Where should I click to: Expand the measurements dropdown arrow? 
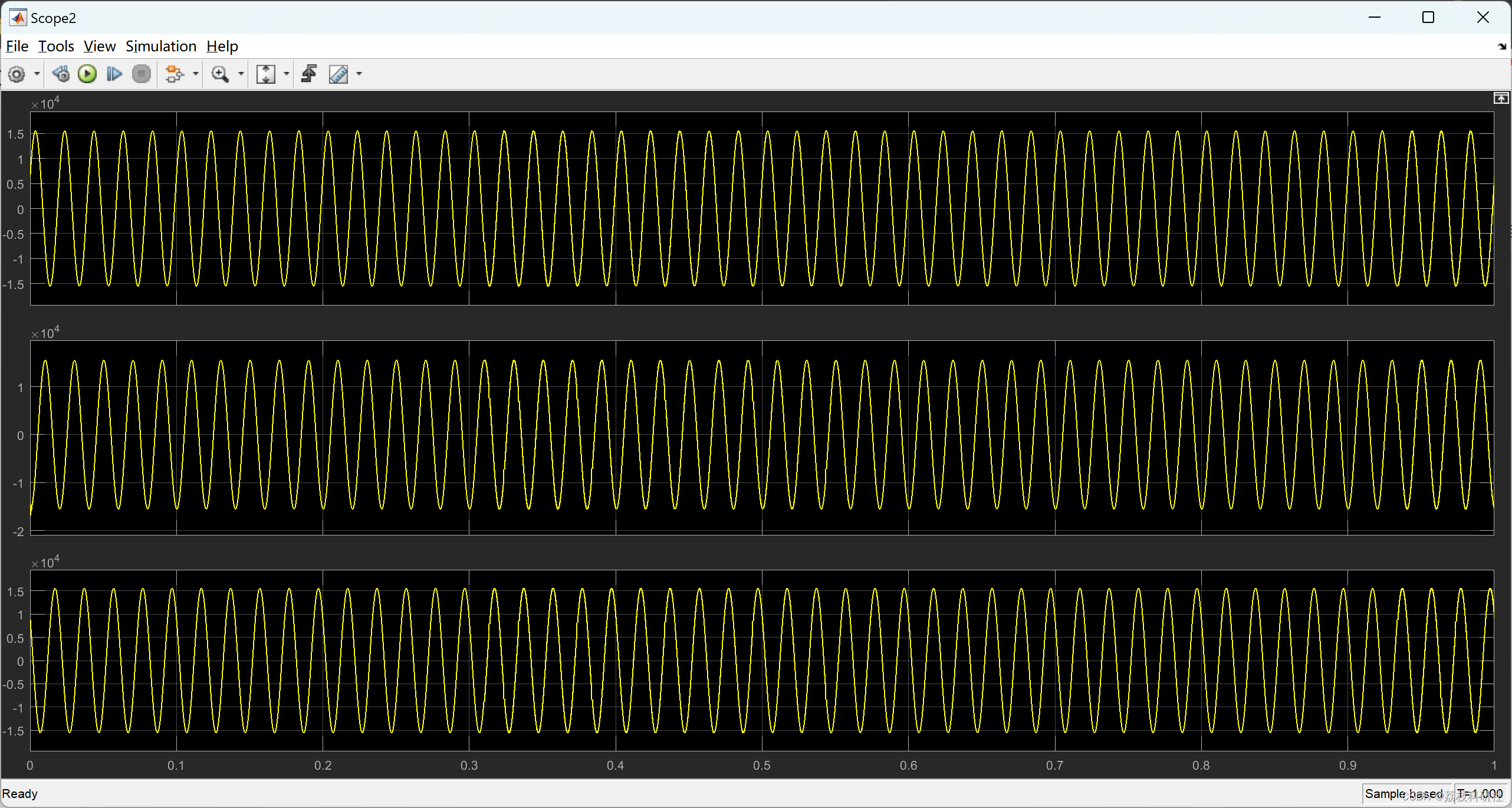coord(359,74)
